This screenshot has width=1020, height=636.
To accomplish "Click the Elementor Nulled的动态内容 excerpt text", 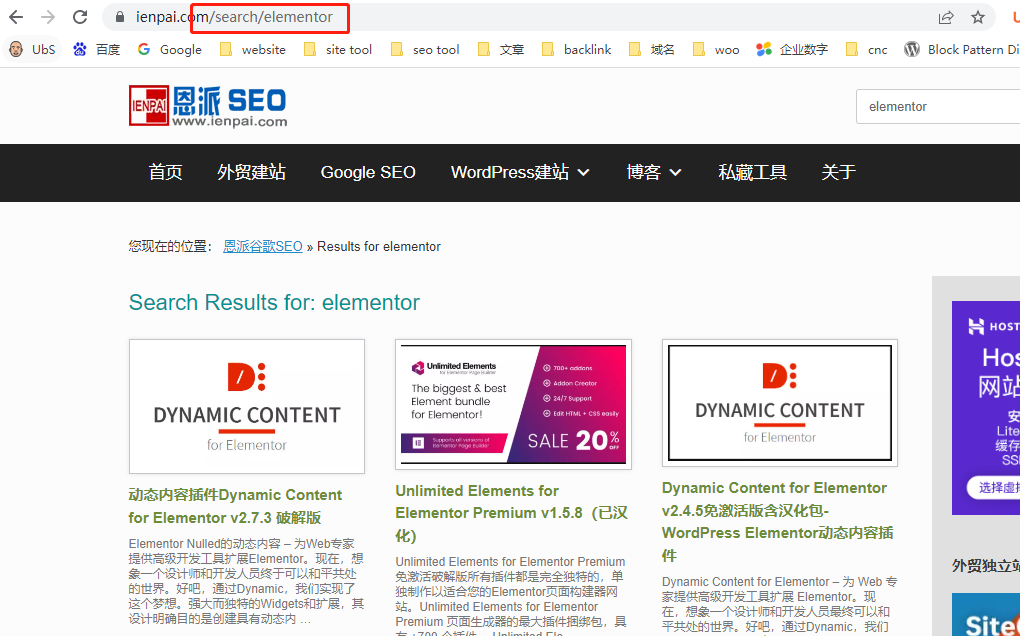I will pyautogui.click(x=247, y=581).
